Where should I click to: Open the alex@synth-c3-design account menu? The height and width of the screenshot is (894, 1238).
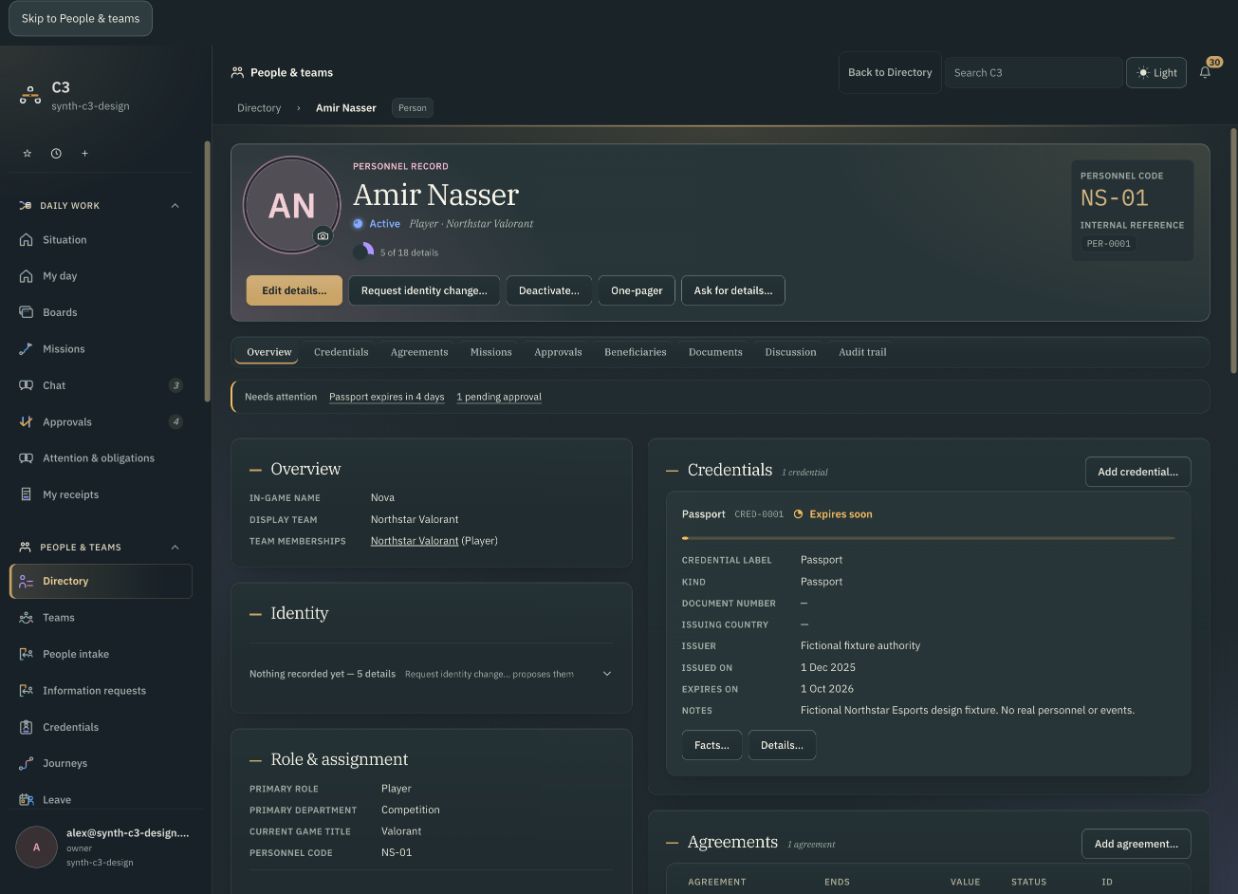pos(104,846)
